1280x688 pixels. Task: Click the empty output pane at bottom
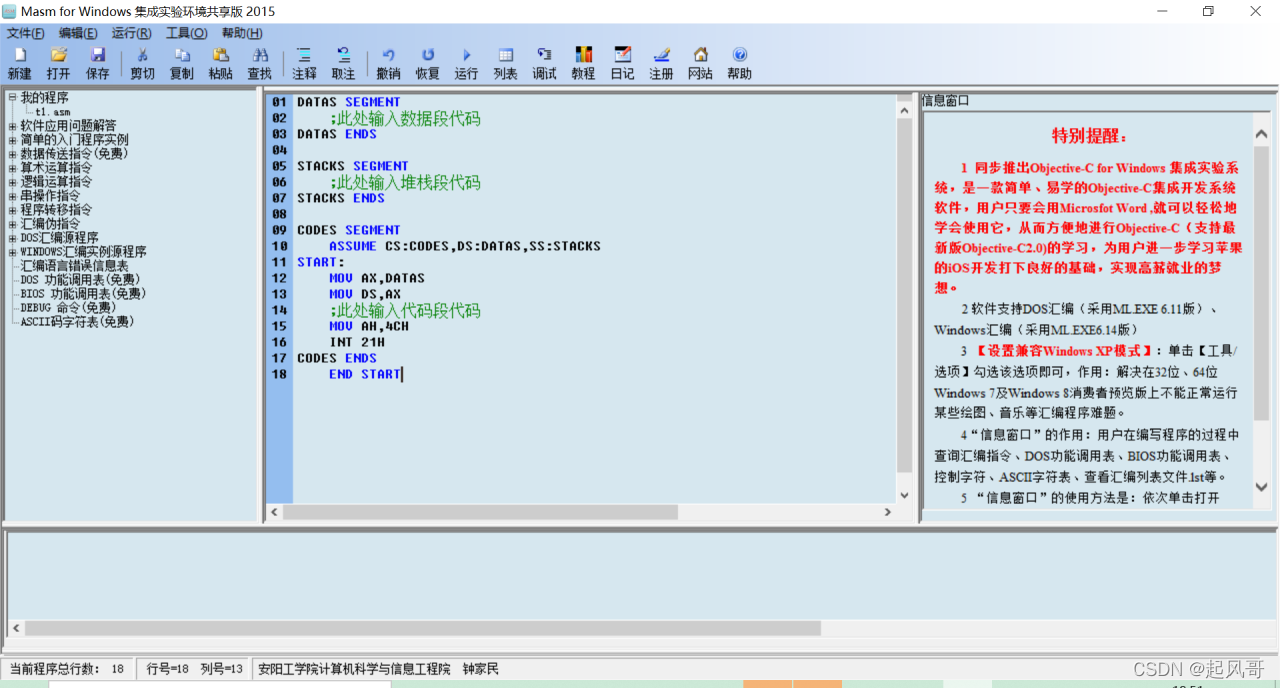(x=640, y=575)
